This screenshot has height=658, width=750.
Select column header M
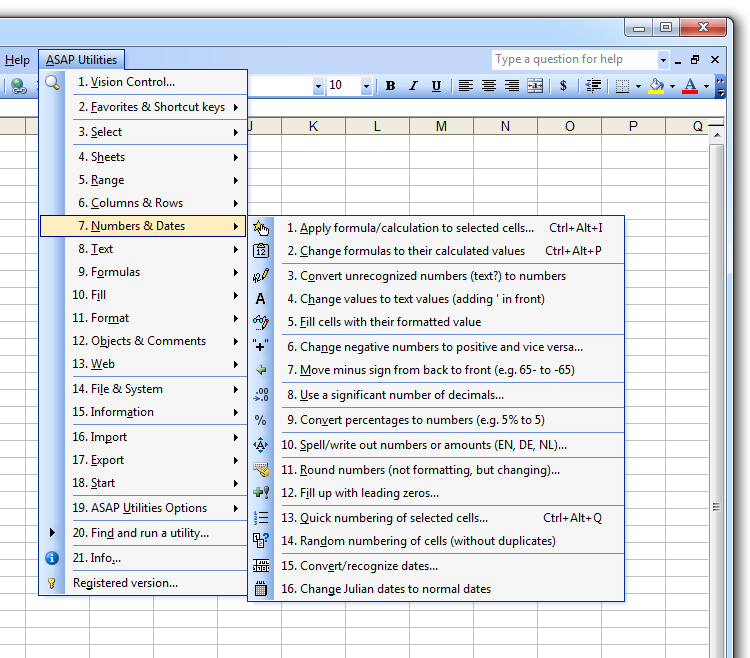pos(441,126)
